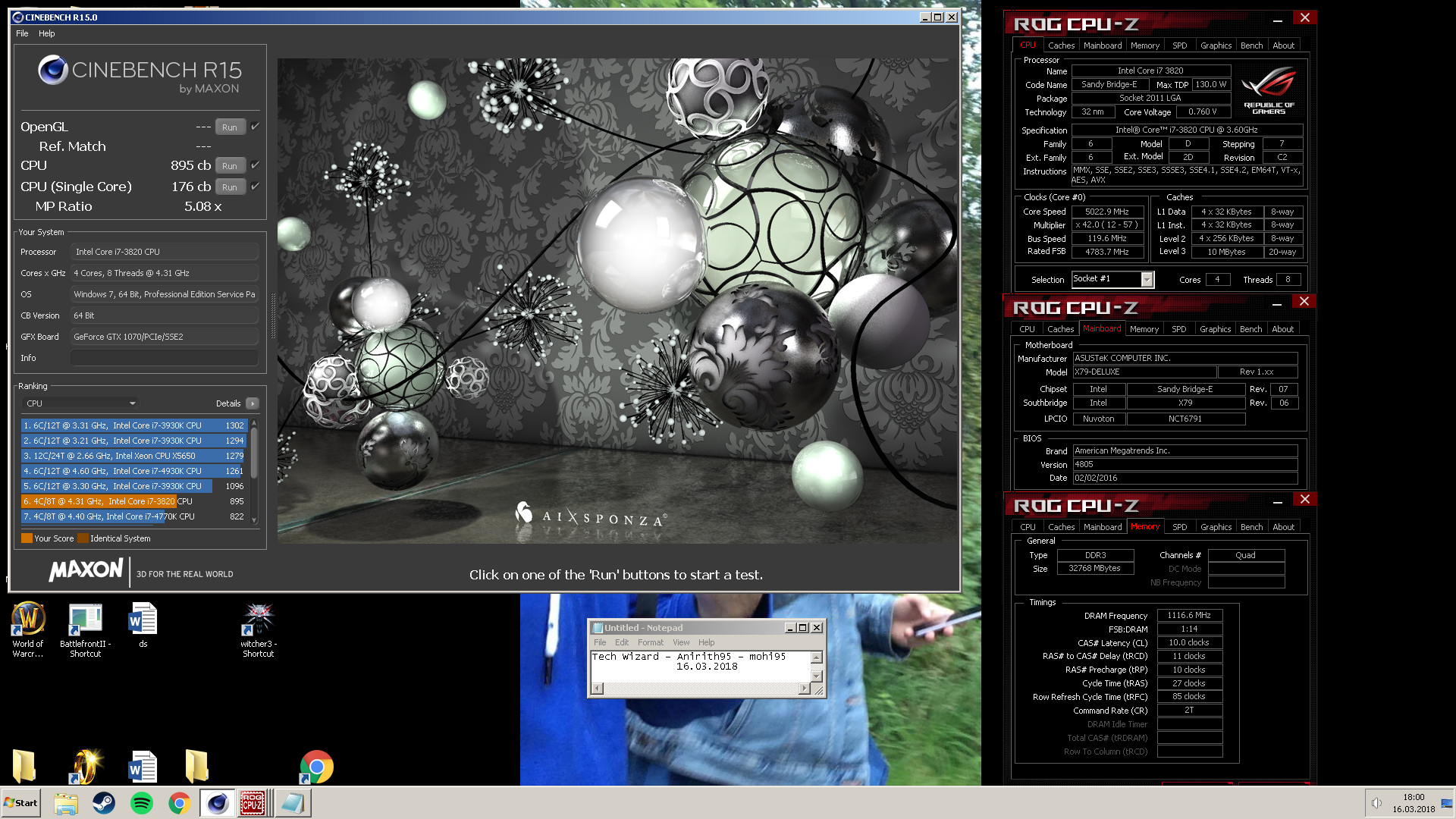
Task: Switch to Caches tab in top CPU-Z
Action: click(x=1062, y=45)
